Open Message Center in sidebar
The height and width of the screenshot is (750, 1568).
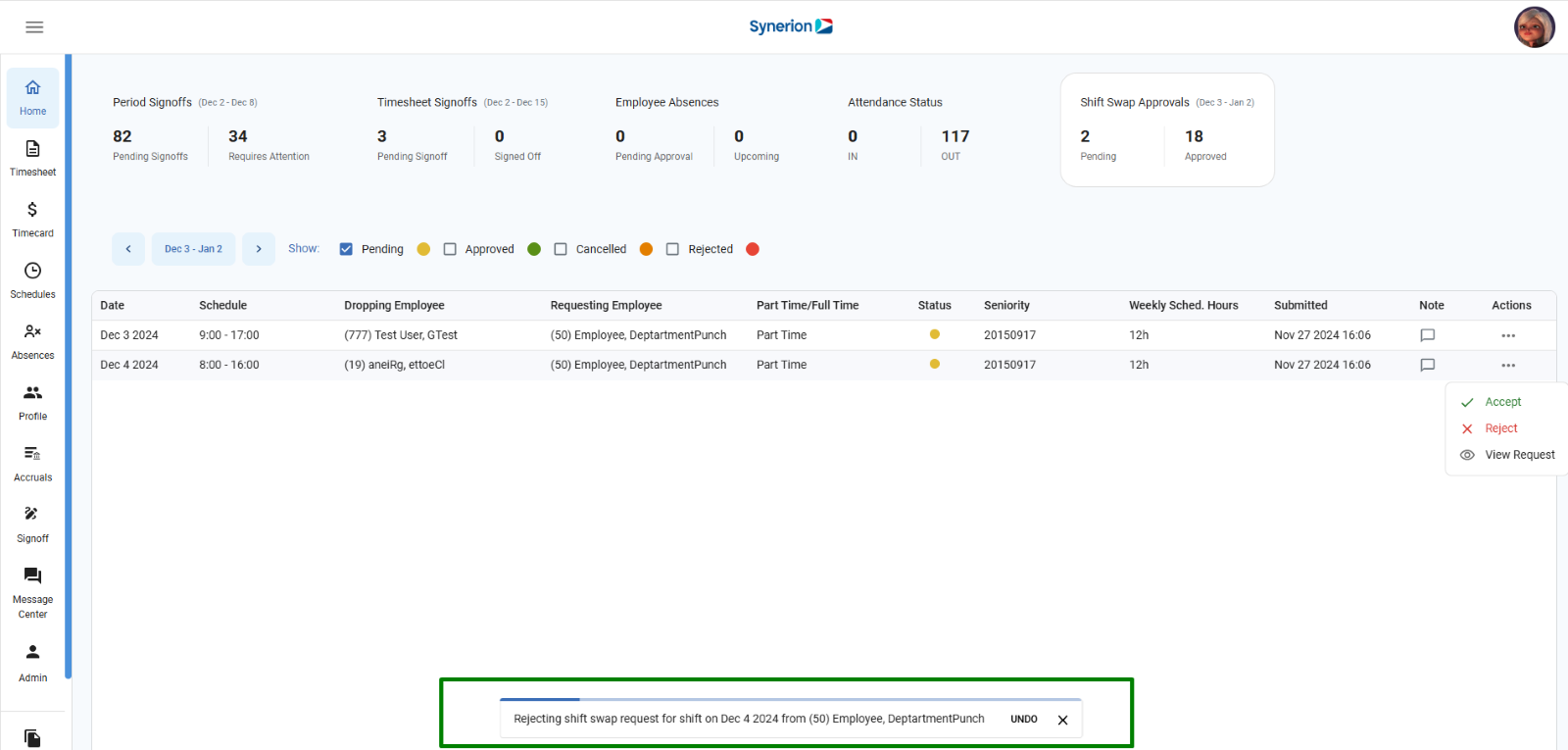33,592
